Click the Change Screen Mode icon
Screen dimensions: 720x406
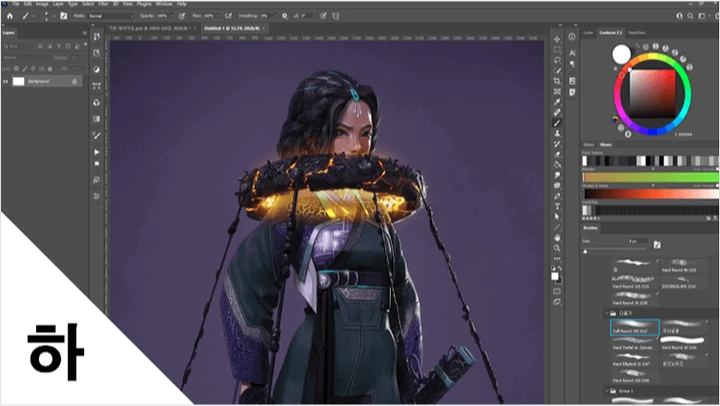[557, 302]
